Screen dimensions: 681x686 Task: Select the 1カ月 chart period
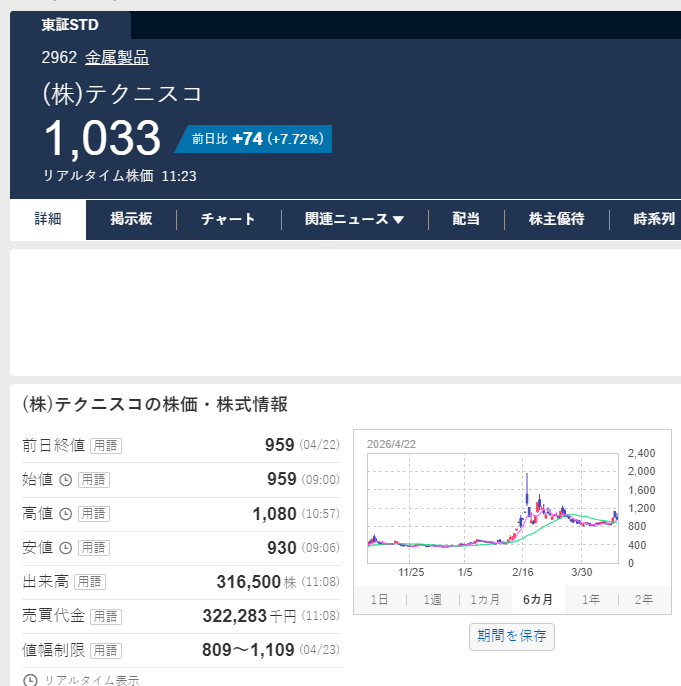(x=485, y=600)
